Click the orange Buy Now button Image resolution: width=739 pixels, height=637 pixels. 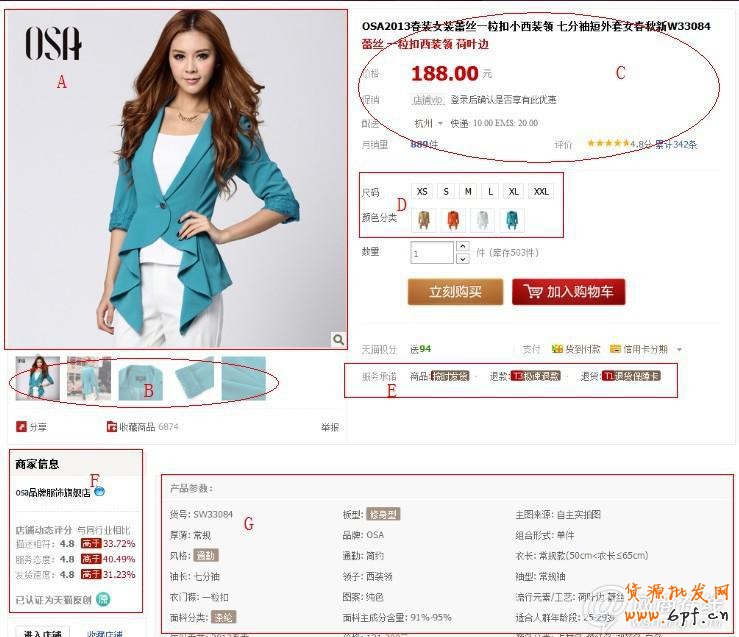pyautogui.click(x=455, y=292)
